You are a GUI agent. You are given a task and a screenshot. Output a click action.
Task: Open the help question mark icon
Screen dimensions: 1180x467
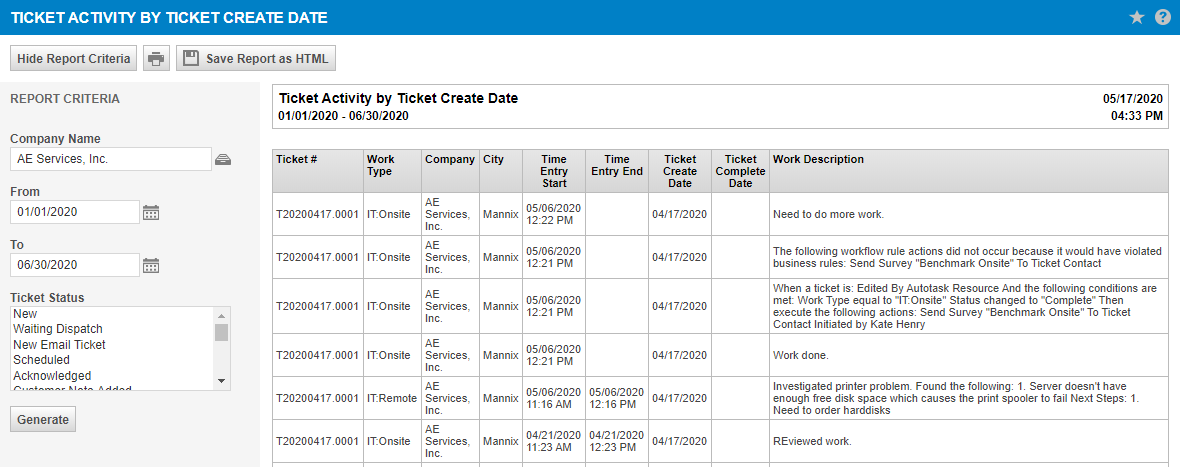coord(1162,17)
